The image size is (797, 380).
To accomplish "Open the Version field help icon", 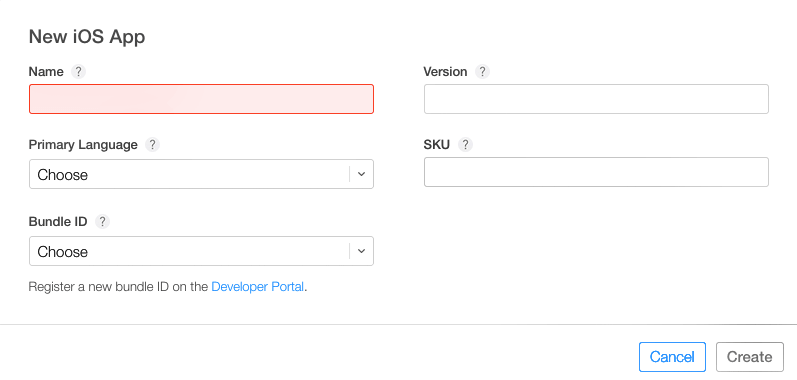I will click(482, 72).
